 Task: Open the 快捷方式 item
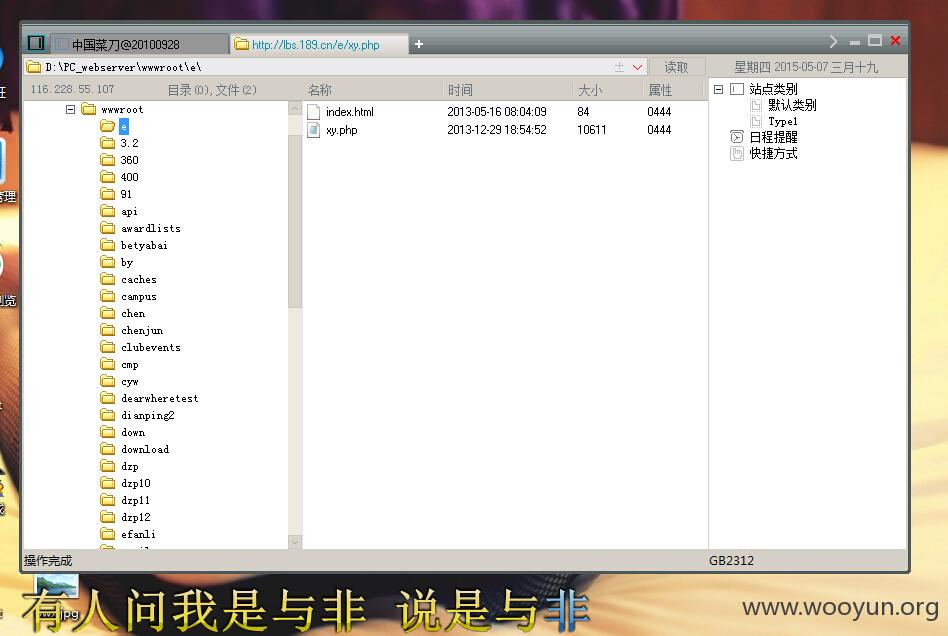point(773,154)
